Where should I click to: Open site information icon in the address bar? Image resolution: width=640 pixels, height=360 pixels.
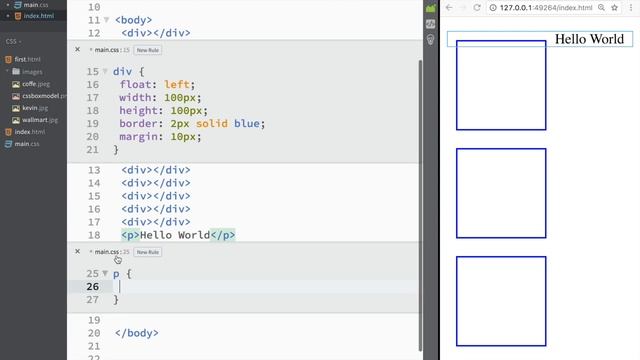[x=493, y=7]
